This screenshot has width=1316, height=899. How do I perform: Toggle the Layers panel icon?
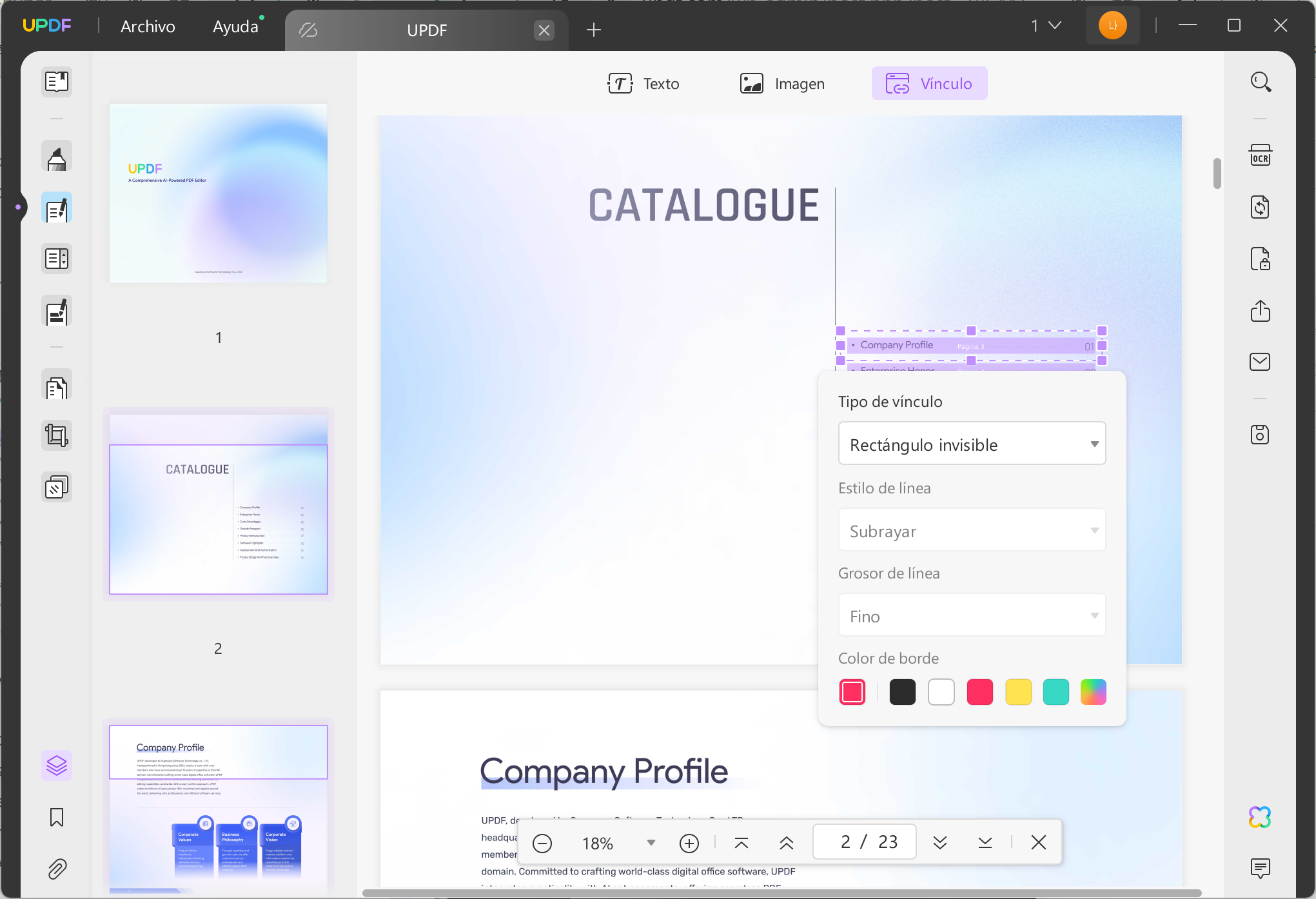click(x=57, y=766)
